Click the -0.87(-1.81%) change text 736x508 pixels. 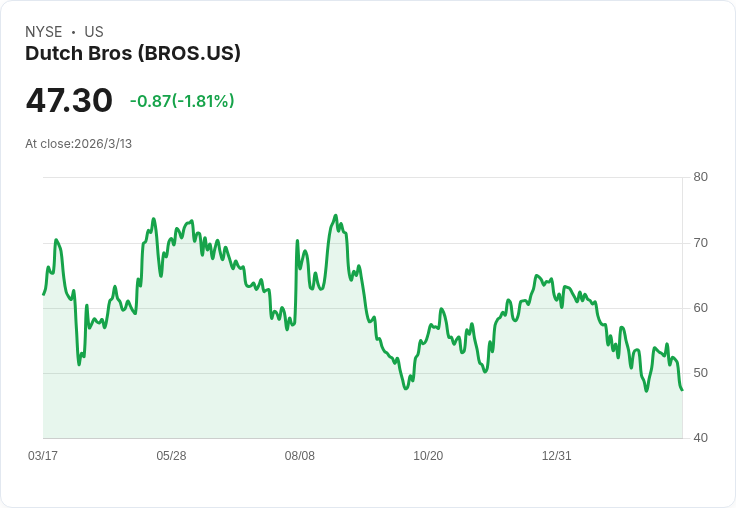pos(182,101)
